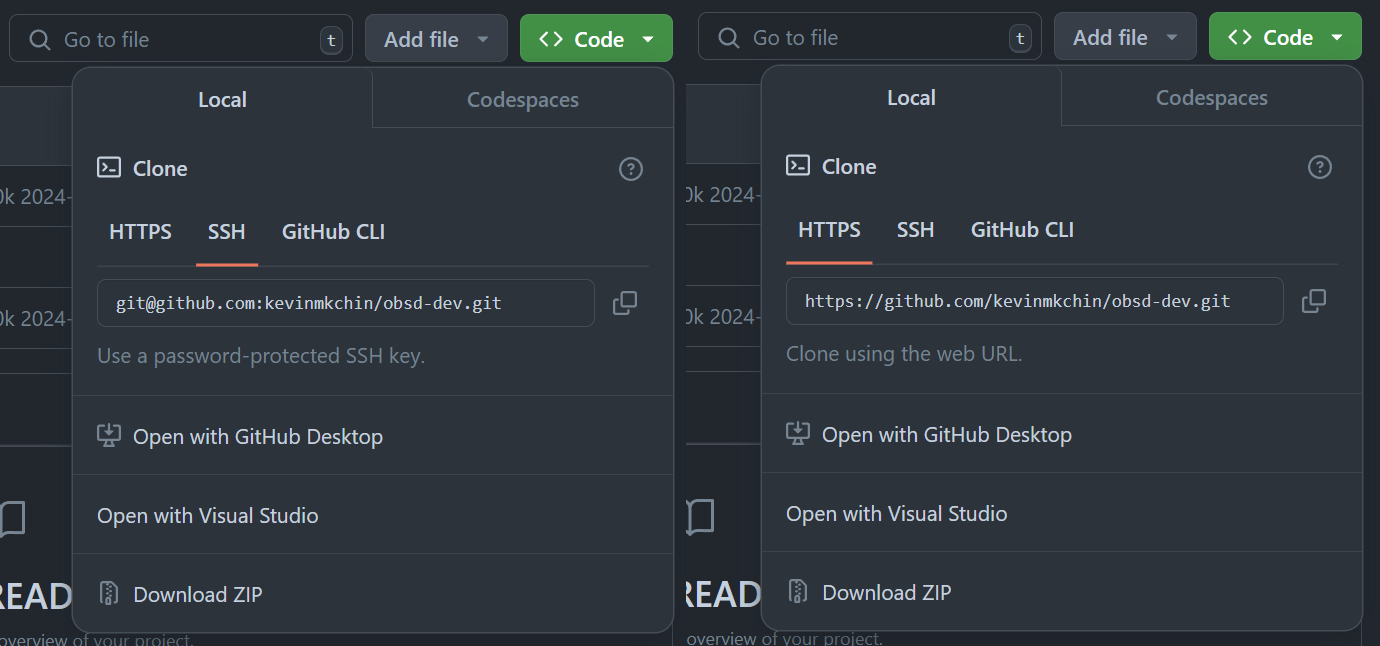
Task: Click 'Clone using the web URL.' text
Action: 904,354
